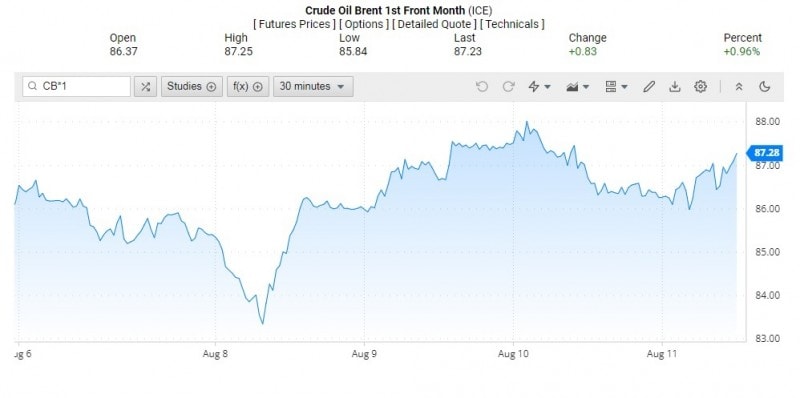Collapse the toolbar with double chevron

coord(739,87)
